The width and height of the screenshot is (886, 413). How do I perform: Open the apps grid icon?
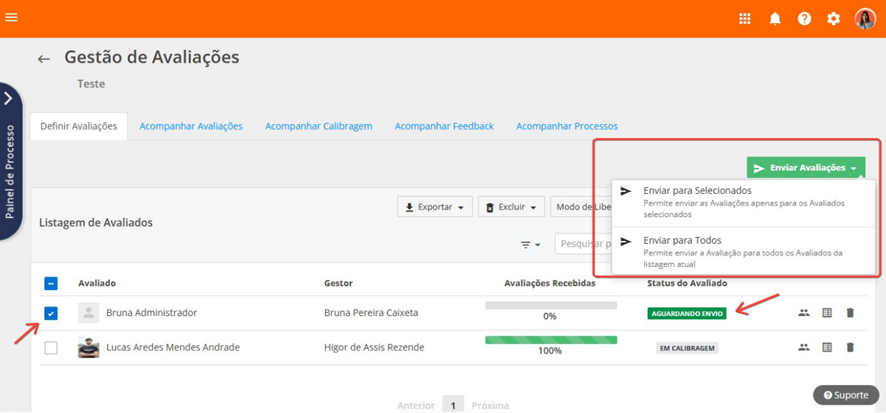coord(745,19)
